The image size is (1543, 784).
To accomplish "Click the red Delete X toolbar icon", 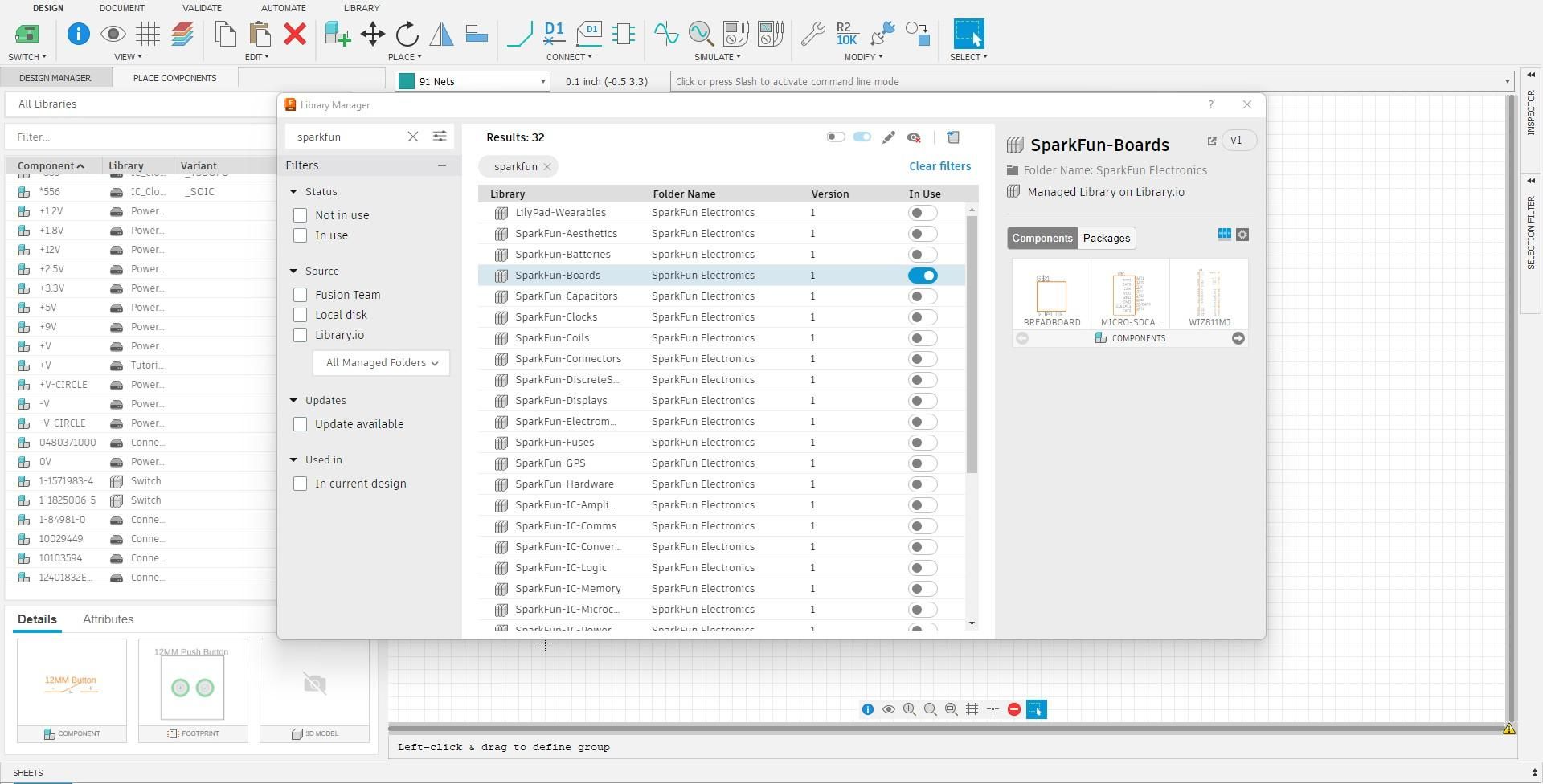I will click(x=295, y=34).
